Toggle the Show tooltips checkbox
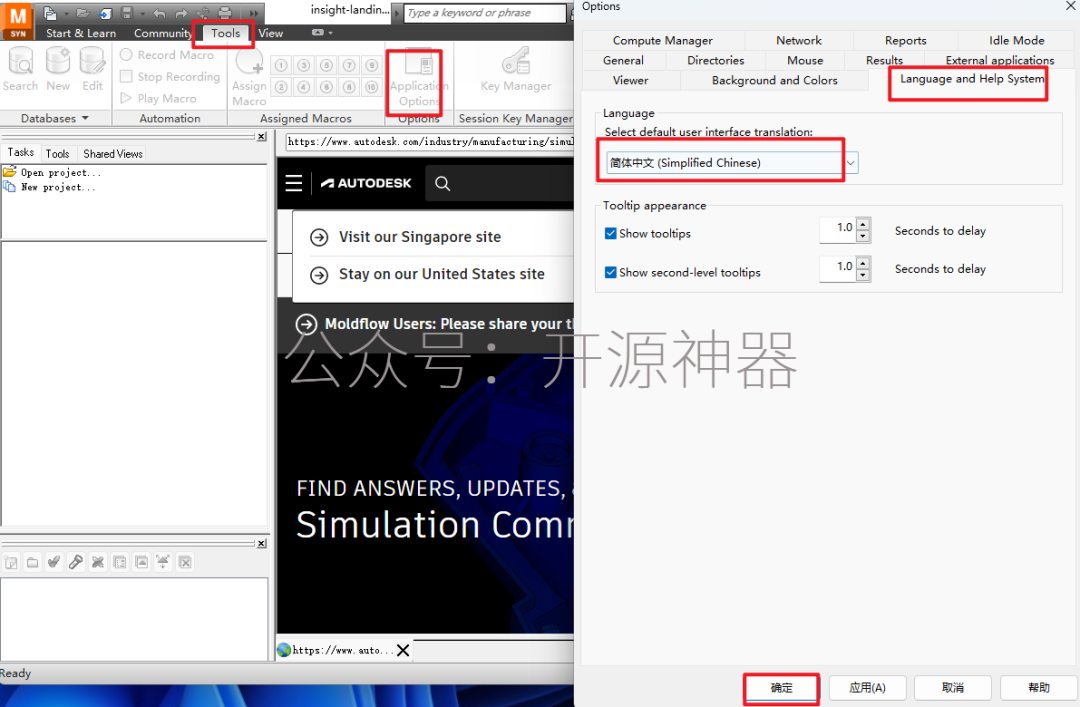1080x707 pixels. [x=610, y=234]
